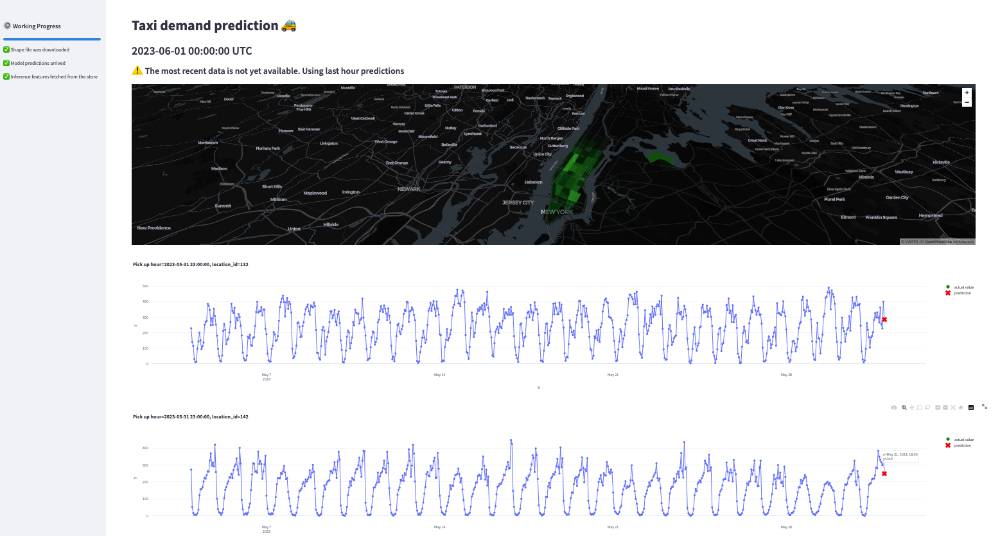Download plot as PNG via camera icon
The image size is (1000, 536).
click(x=893, y=407)
